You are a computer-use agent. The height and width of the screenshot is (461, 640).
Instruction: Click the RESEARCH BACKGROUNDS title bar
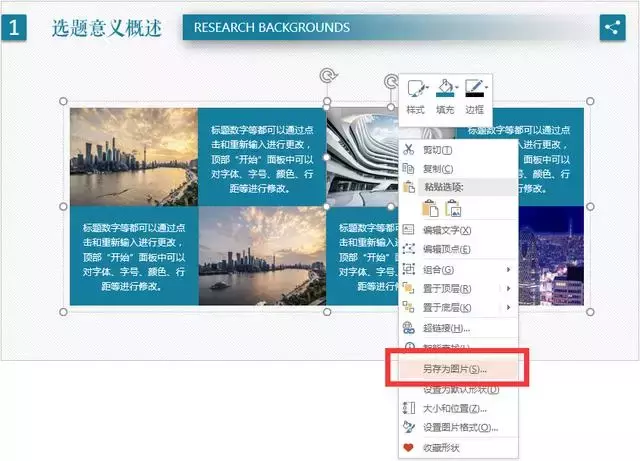point(392,27)
